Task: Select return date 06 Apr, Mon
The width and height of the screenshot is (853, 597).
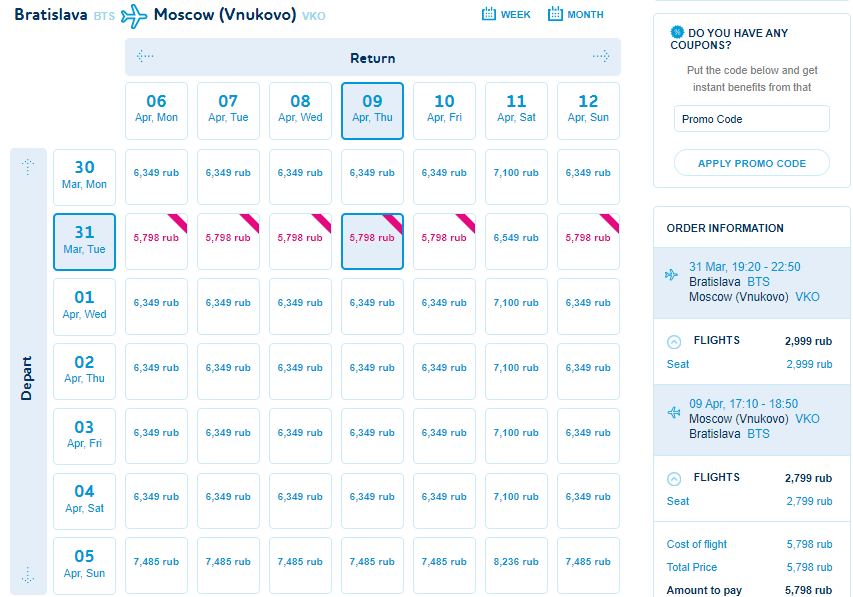Action: (156, 111)
